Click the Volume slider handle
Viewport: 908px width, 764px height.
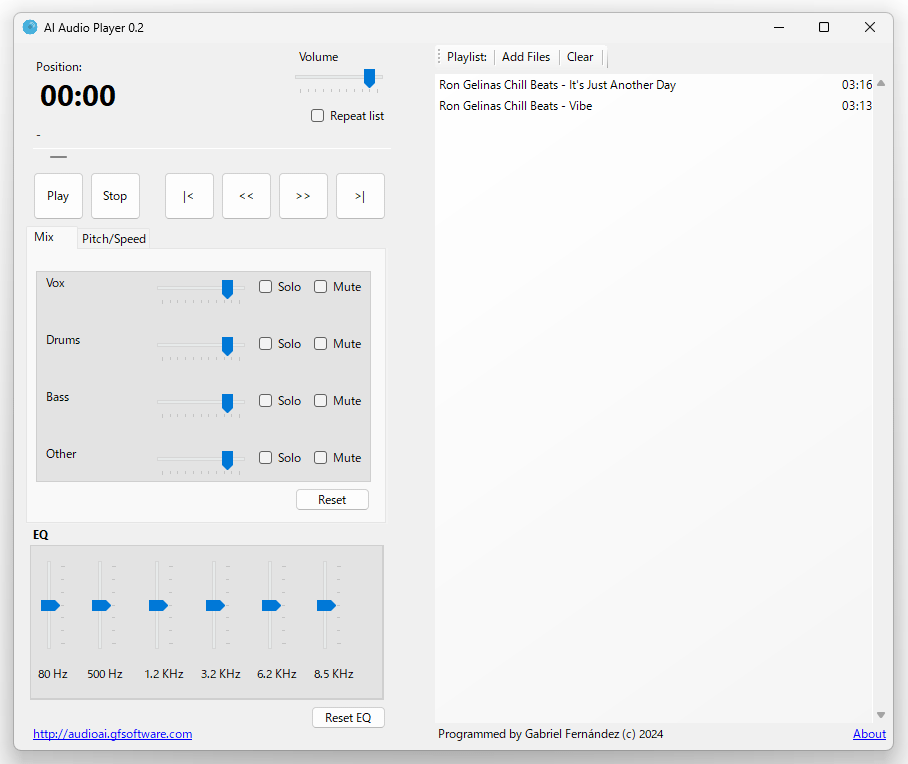tap(369, 78)
